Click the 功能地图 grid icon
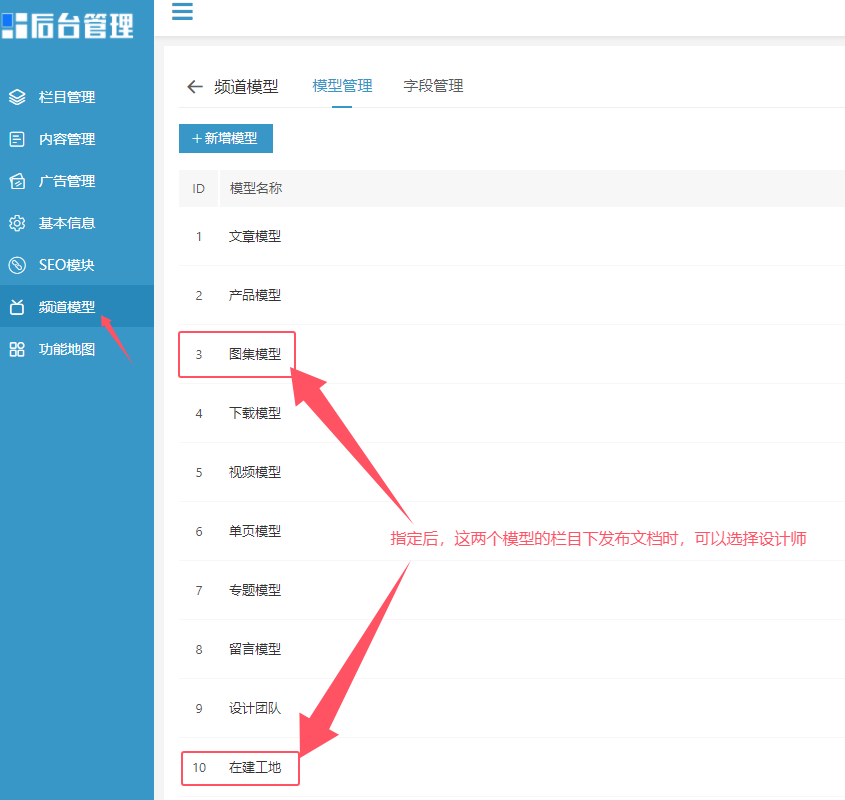The height and width of the screenshot is (800, 845). pos(17,349)
